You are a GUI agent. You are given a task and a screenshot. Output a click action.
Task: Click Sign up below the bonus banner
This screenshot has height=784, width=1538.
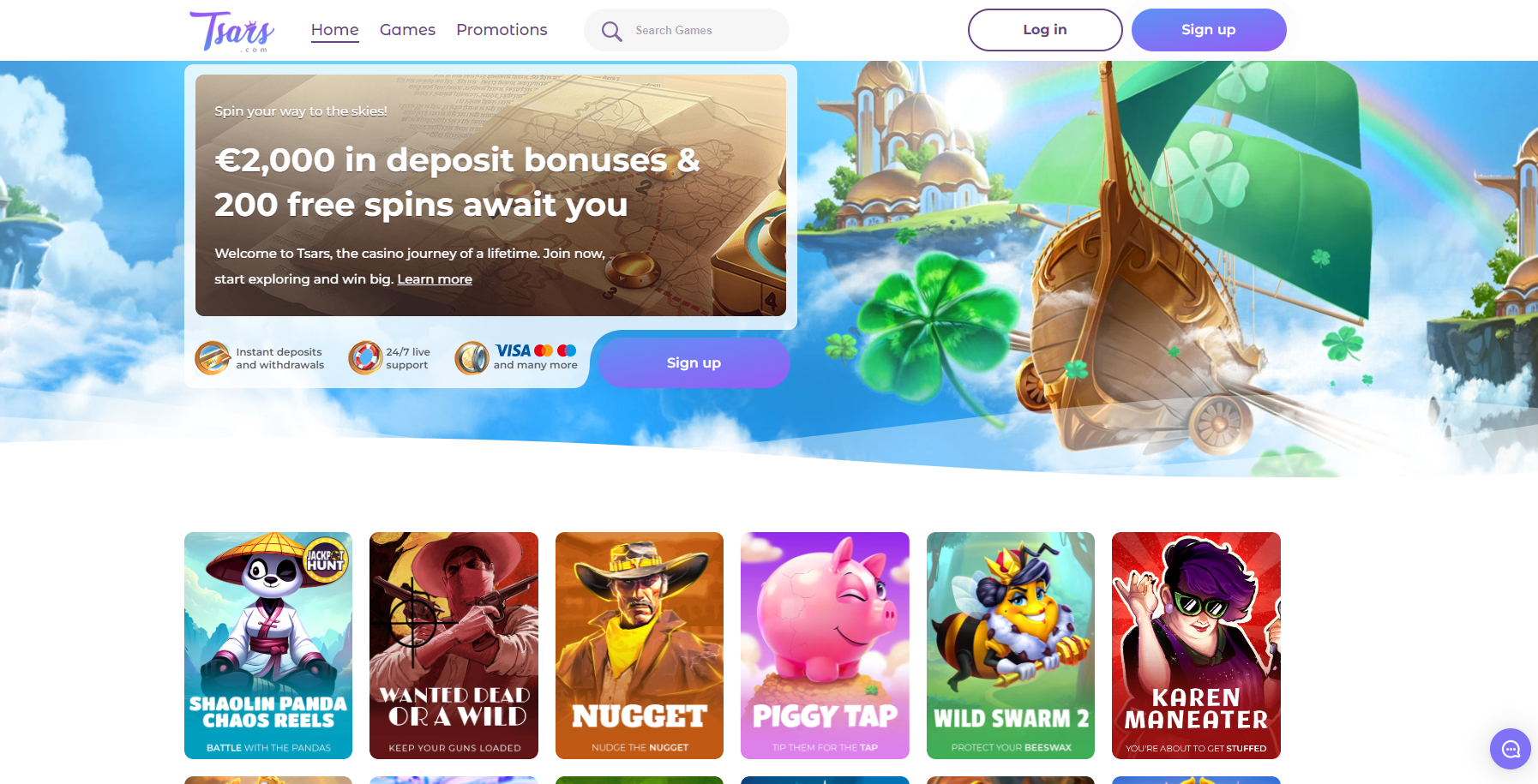pos(694,362)
